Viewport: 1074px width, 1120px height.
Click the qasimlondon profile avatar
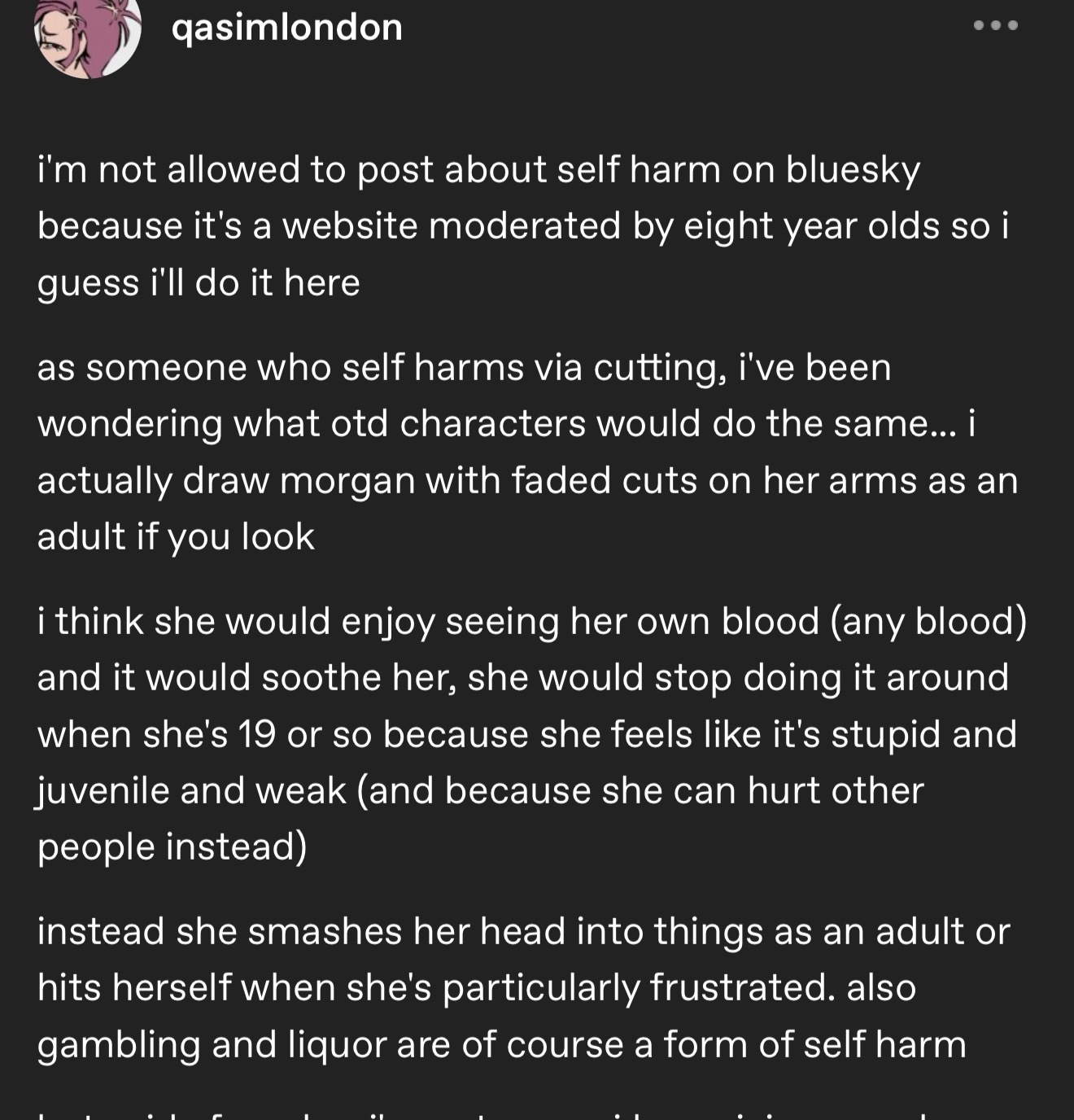(x=87, y=33)
